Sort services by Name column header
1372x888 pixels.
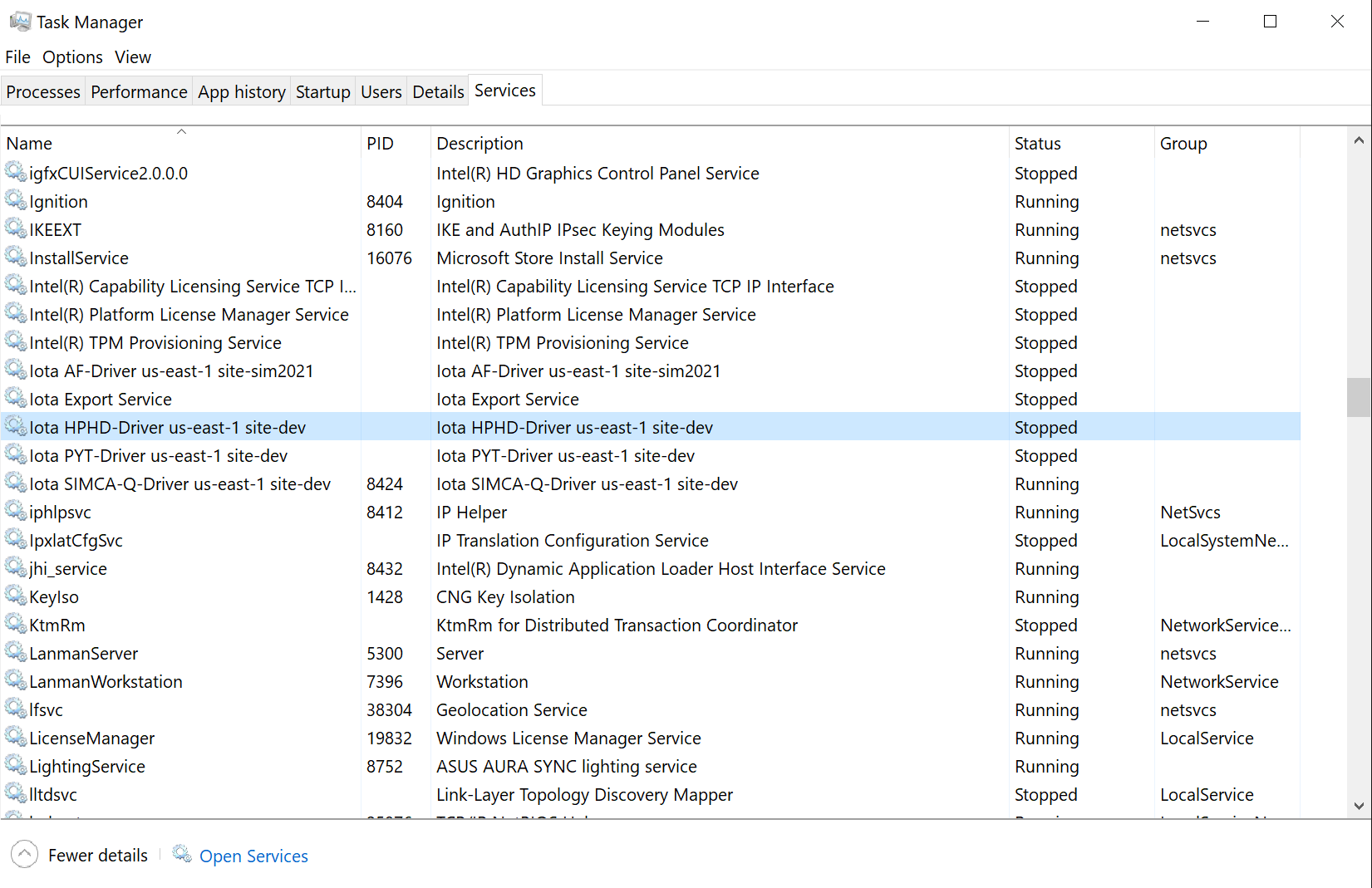(x=181, y=143)
